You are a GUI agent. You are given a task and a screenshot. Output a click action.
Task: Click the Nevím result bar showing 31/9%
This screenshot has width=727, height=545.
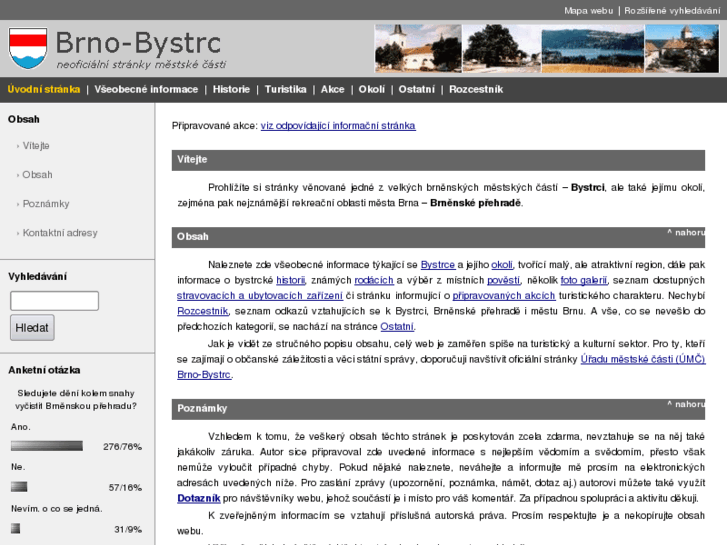[16, 528]
